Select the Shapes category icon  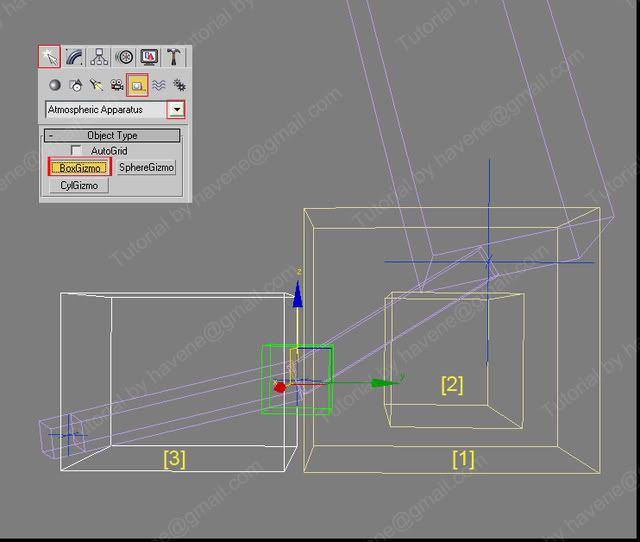pos(76,85)
